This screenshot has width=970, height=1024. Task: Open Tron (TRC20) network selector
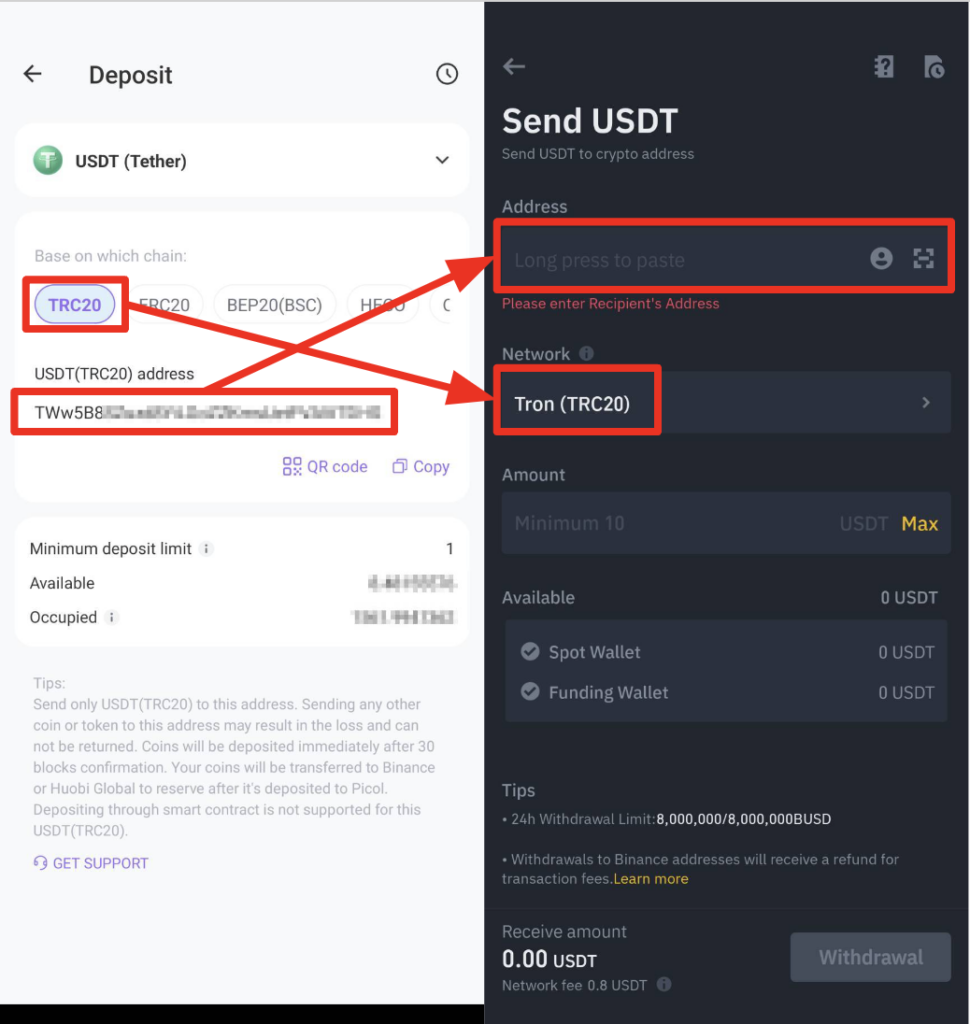coord(726,403)
